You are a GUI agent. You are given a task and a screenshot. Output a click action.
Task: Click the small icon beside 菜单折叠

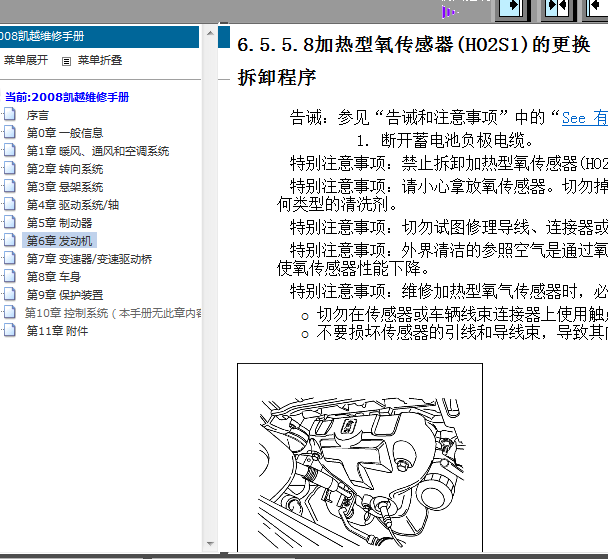[66, 61]
